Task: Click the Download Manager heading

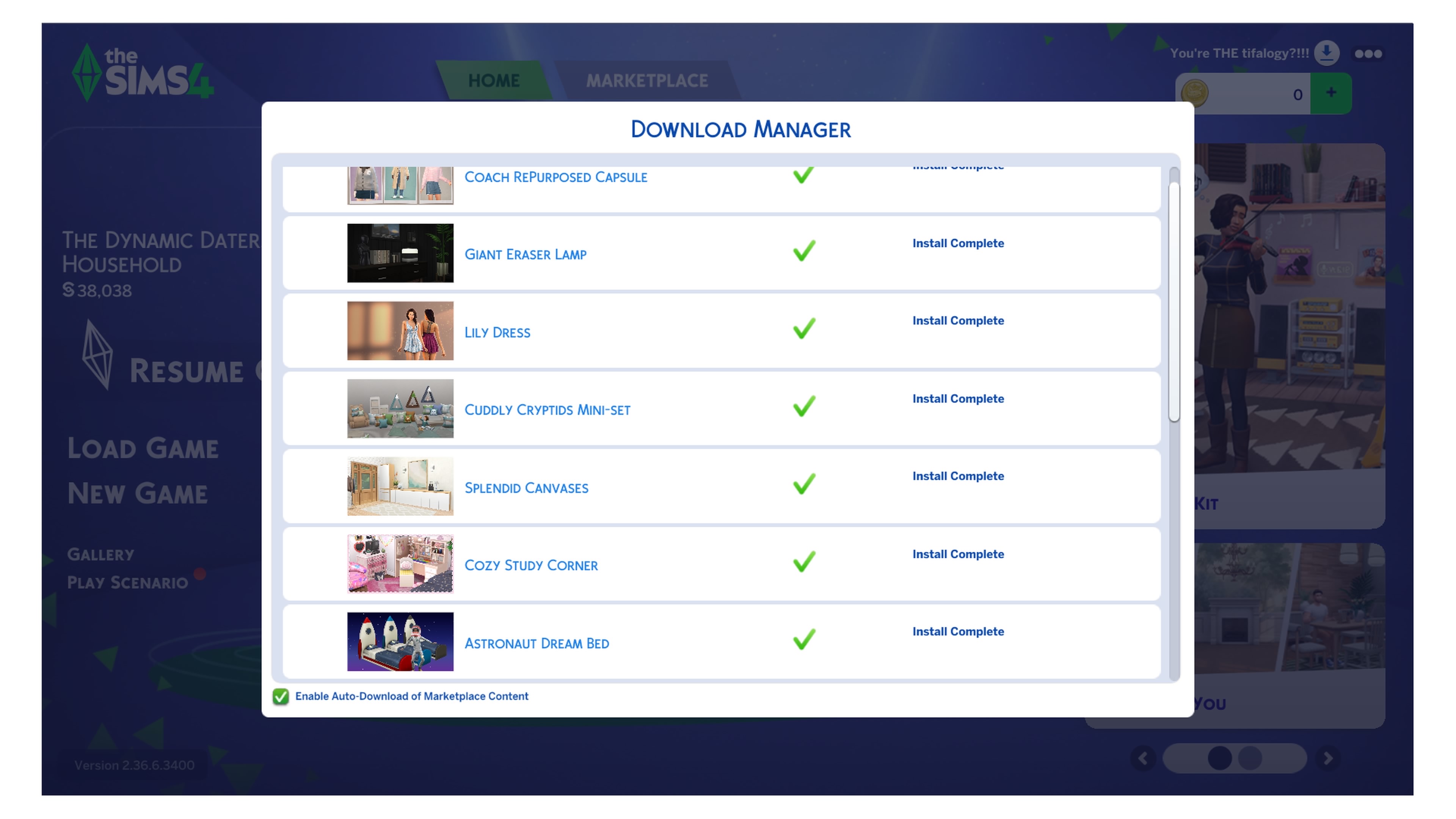Action: [741, 129]
